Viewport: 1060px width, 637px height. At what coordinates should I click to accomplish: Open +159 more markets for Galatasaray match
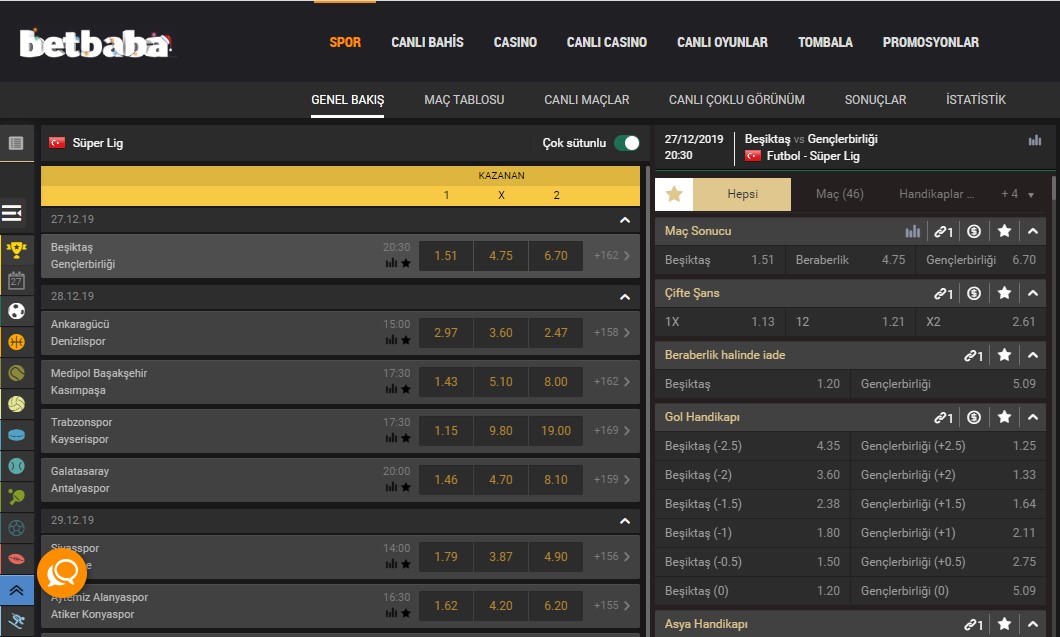click(x=611, y=479)
